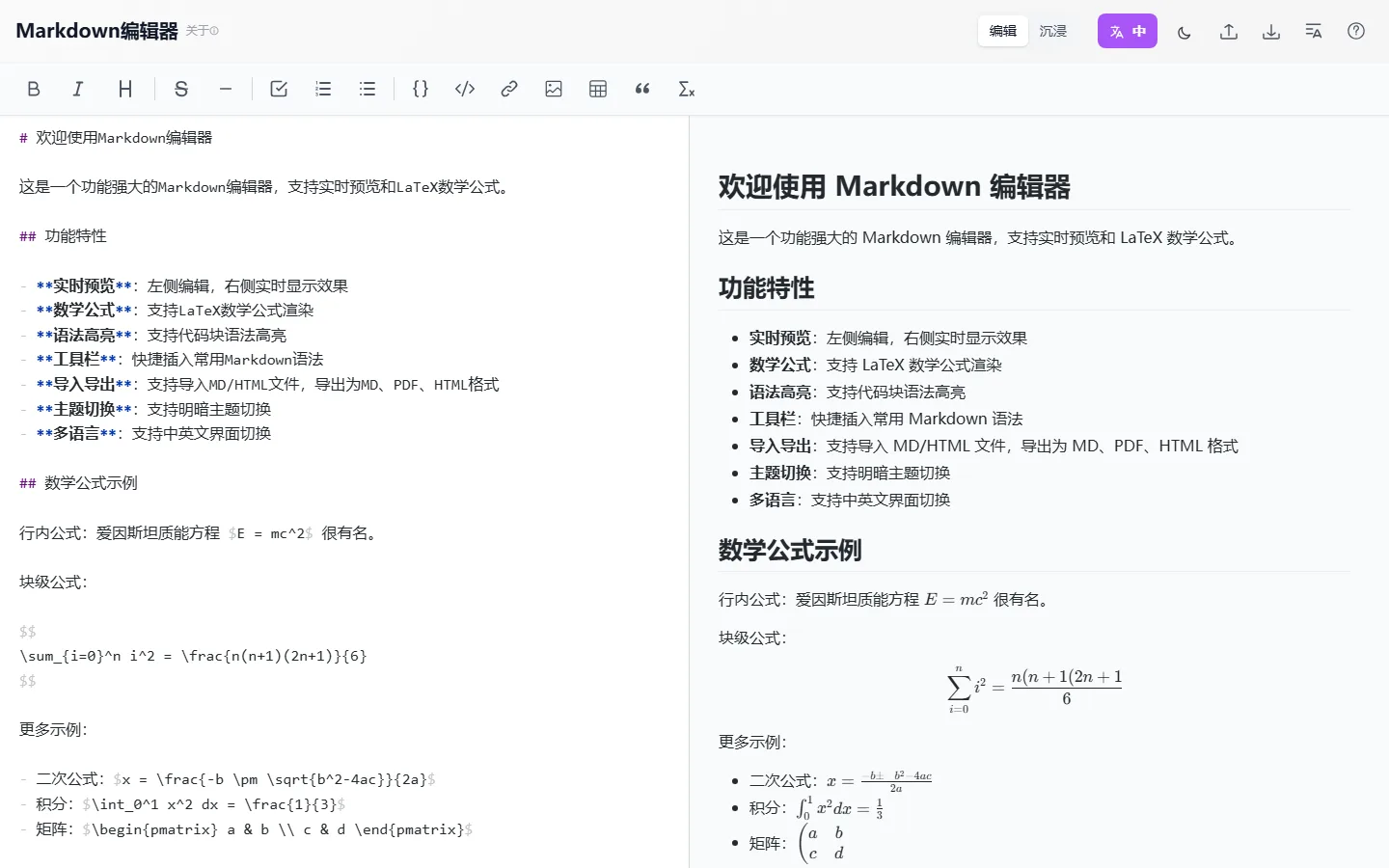This screenshot has height=868, width=1389.
Task: Click the preview bullet 导入导出
Action: tap(994, 446)
